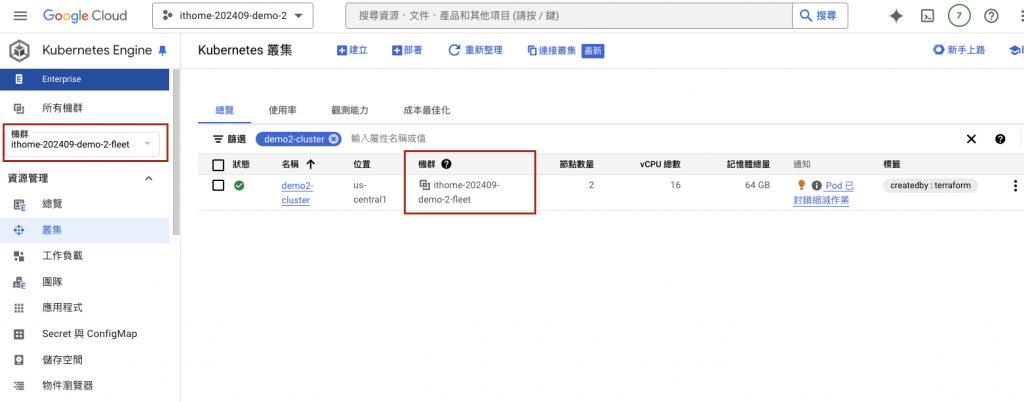The width and height of the screenshot is (1024, 402).
Task: Open the demo2-cluster row three-dot menu
Action: tap(1015, 186)
